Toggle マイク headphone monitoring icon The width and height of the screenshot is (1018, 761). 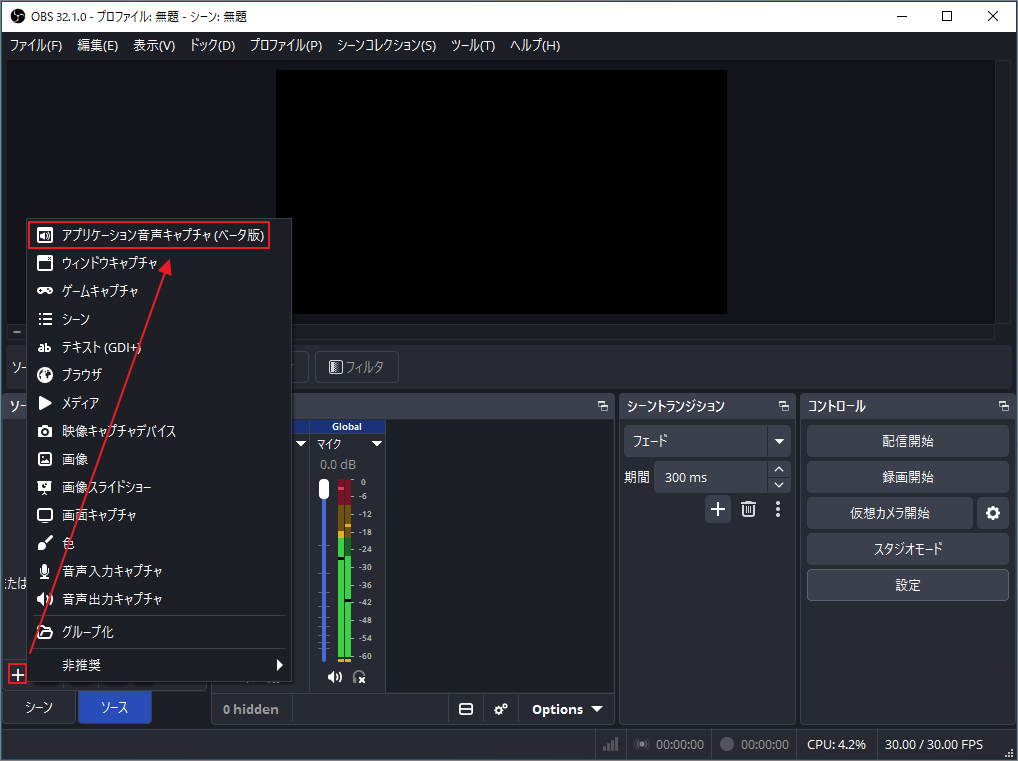point(359,677)
